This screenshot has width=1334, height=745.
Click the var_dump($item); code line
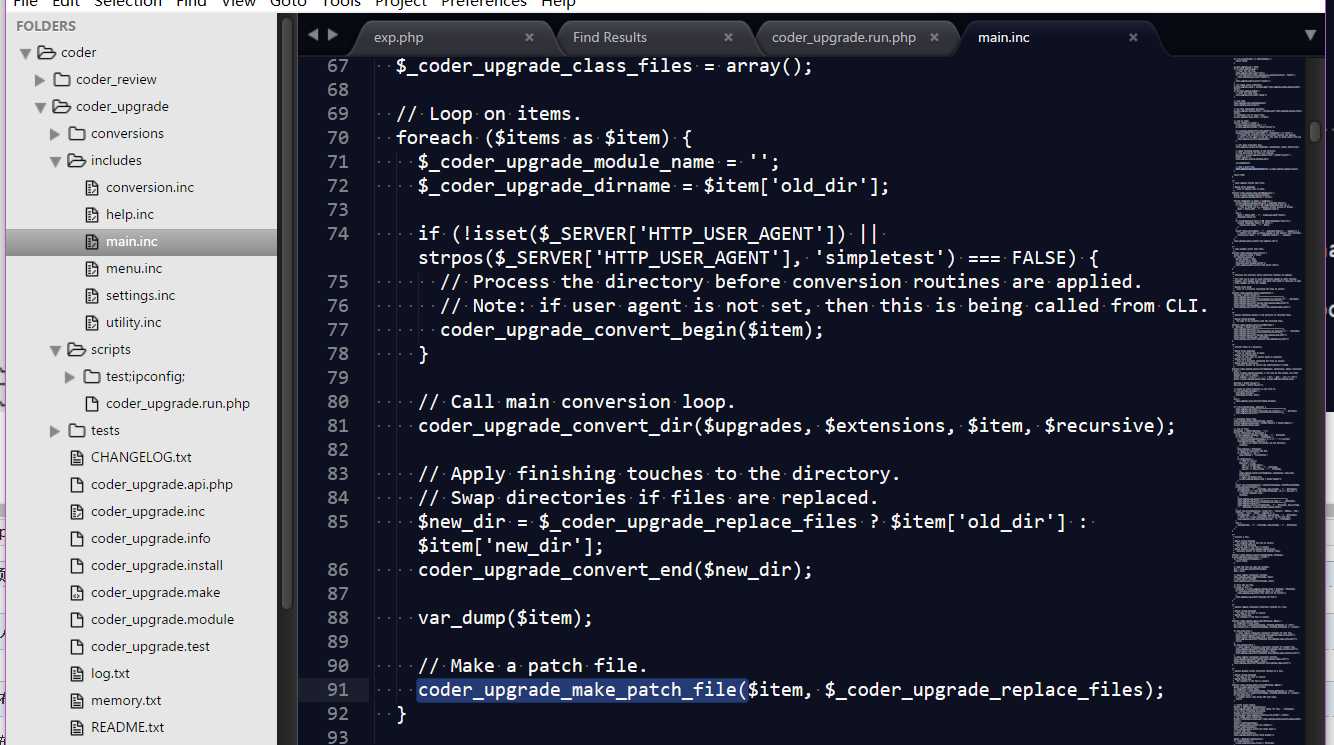(505, 618)
